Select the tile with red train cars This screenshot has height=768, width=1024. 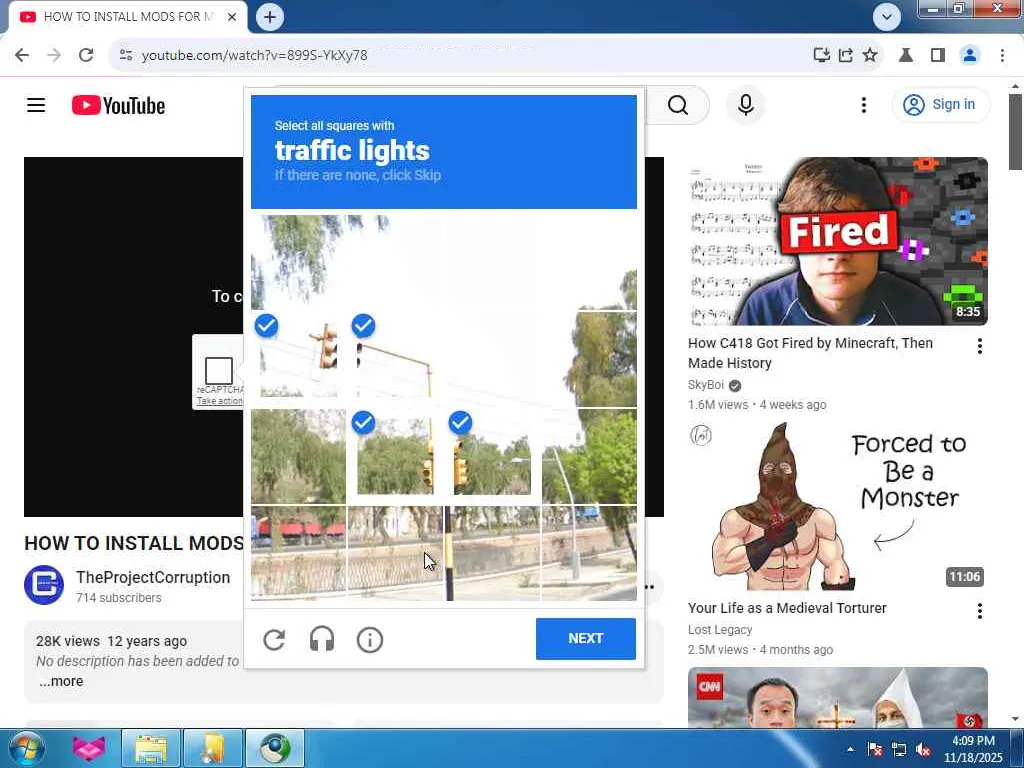click(298, 553)
